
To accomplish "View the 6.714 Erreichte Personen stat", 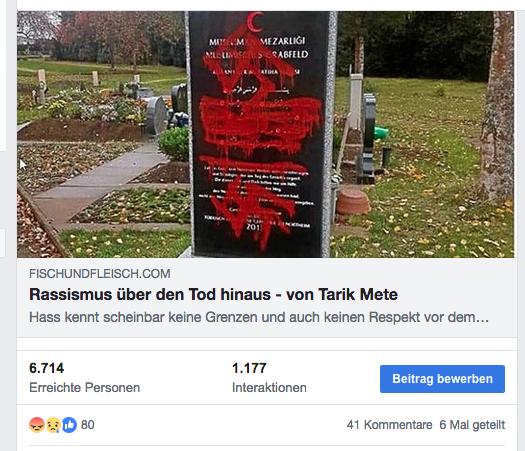I will (84, 377).
